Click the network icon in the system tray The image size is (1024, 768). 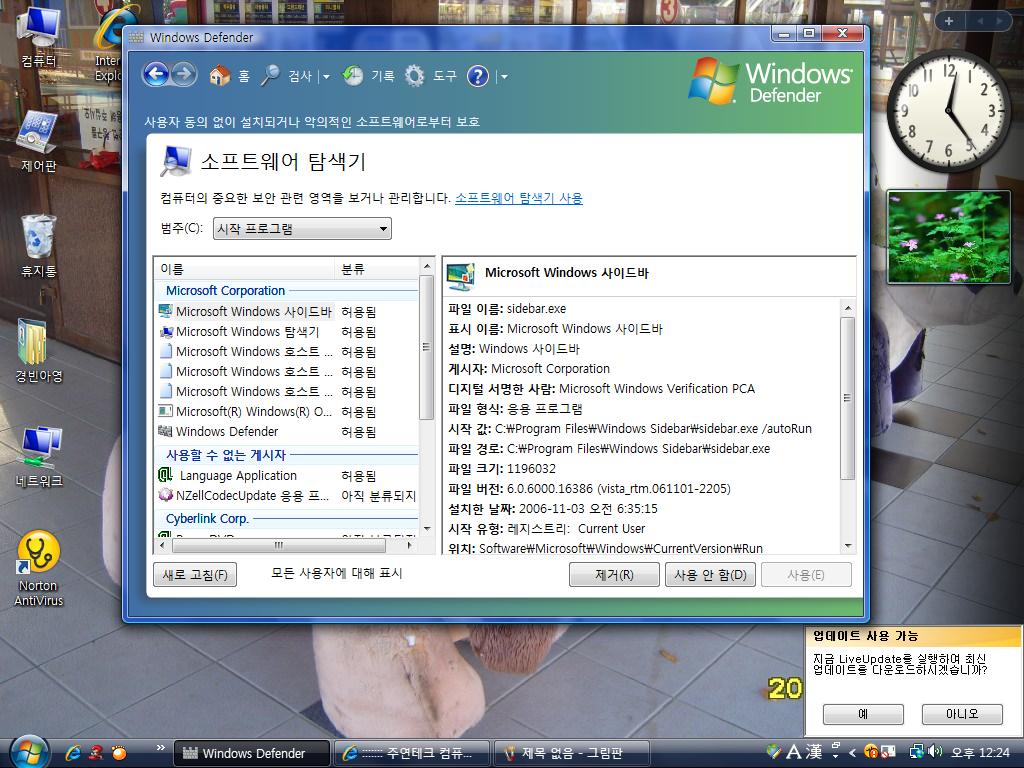[917, 752]
